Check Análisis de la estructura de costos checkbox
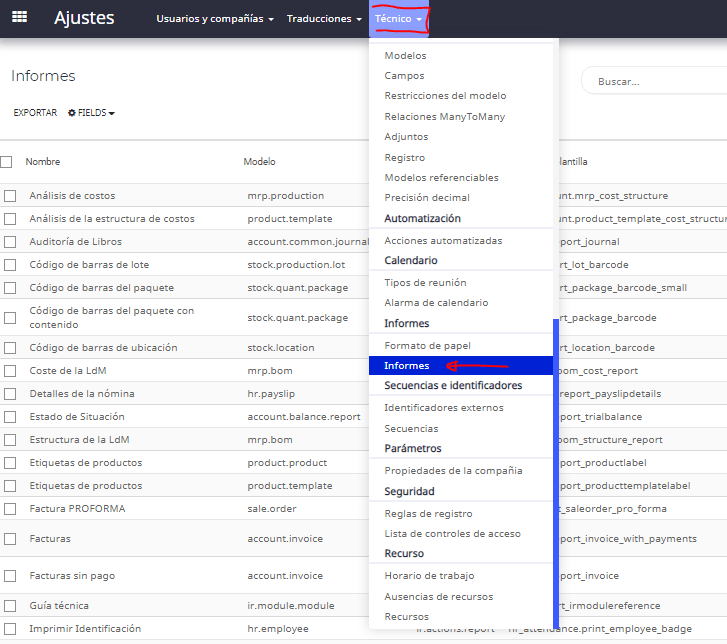Image resolution: width=727 pixels, height=644 pixels. pyautogui.click(x=10, y=219)
